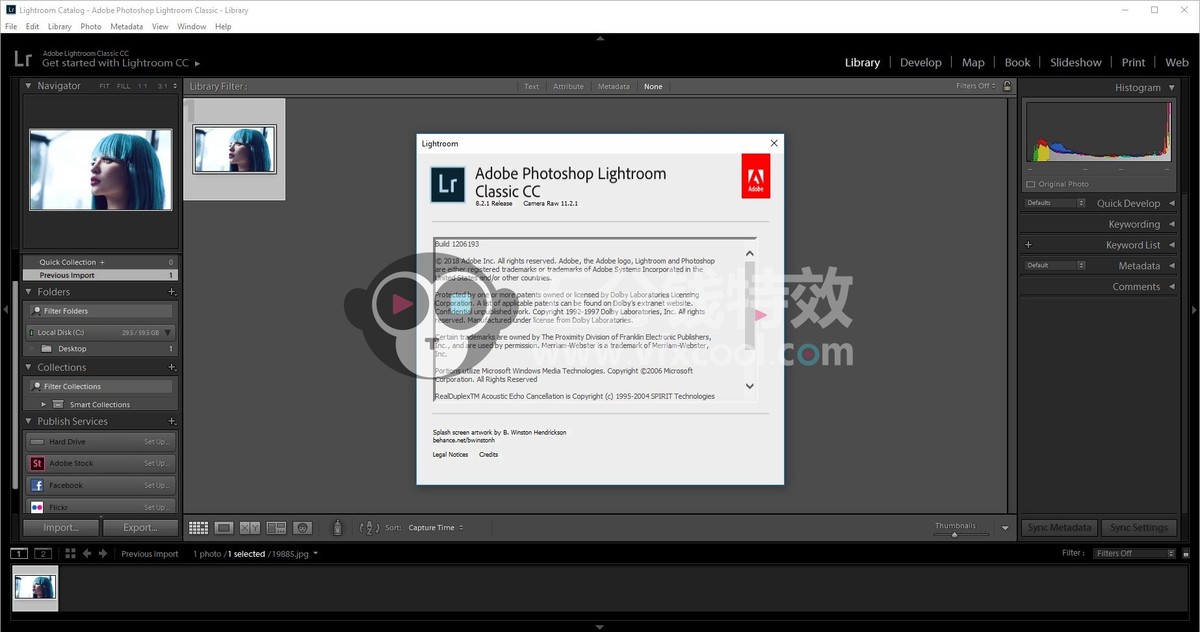This screenshot has height=632, width=1200.
Task: Add new folder with Folders plus icon
Action: [172, 292]
